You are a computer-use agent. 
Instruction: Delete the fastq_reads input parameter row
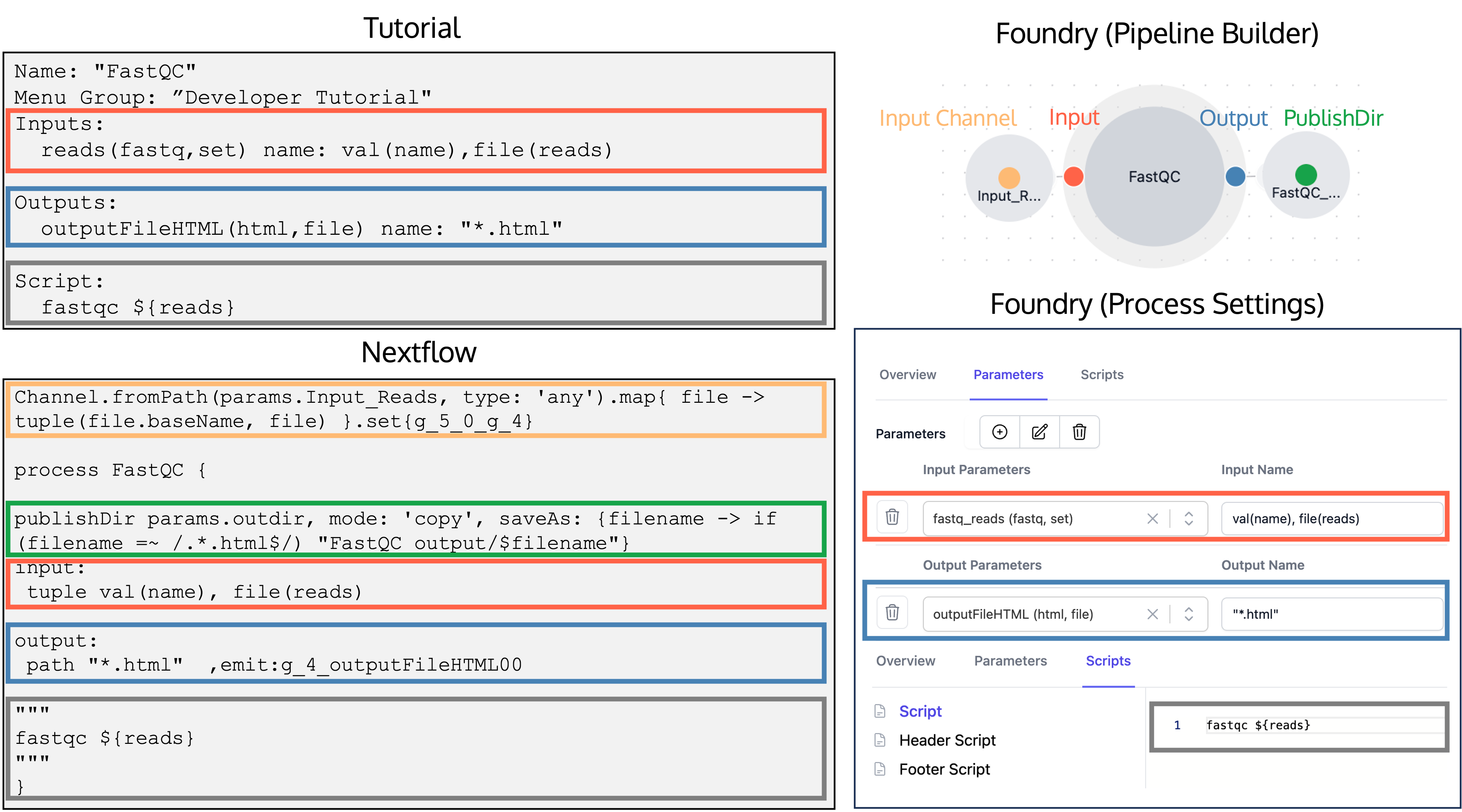(892, 518)
